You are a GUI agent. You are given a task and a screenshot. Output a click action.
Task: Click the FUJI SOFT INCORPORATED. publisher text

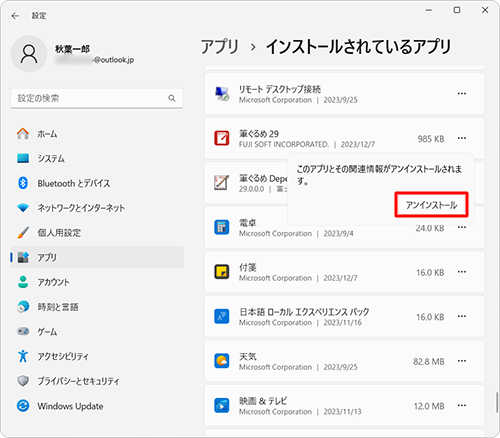click(284, 144)
